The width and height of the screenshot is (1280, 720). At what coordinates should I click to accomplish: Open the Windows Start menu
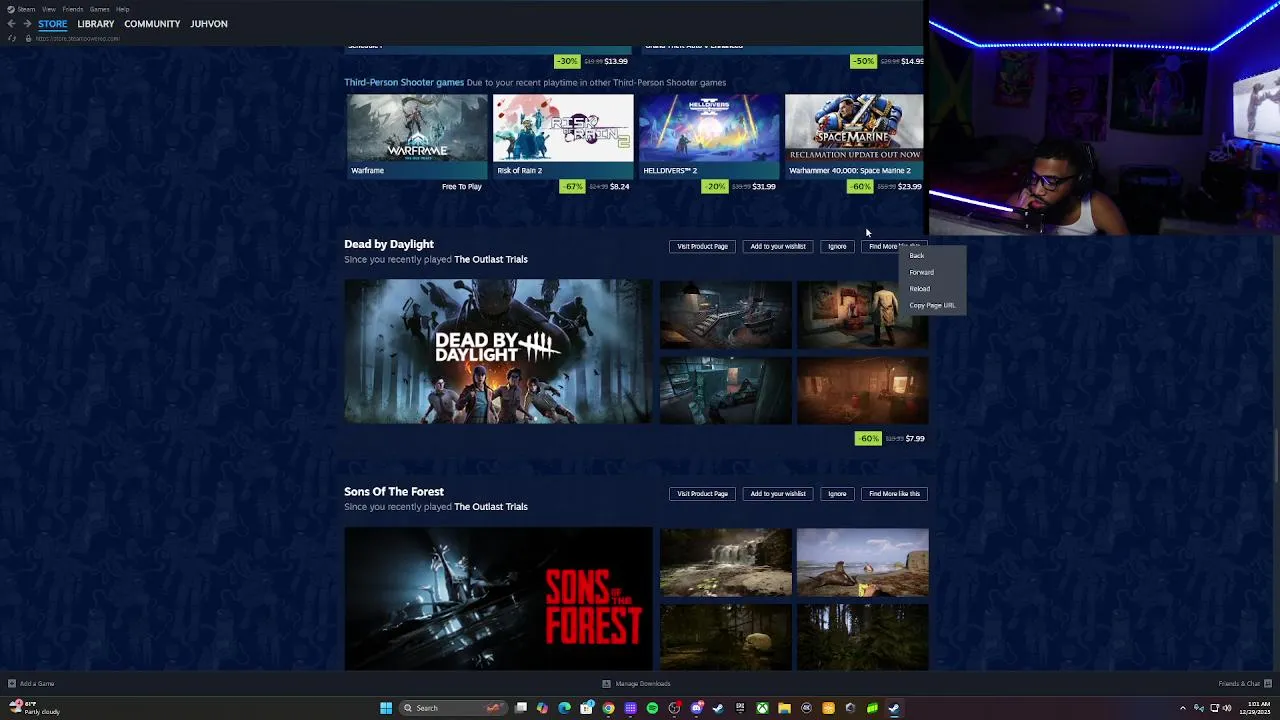tap(386, 708)
